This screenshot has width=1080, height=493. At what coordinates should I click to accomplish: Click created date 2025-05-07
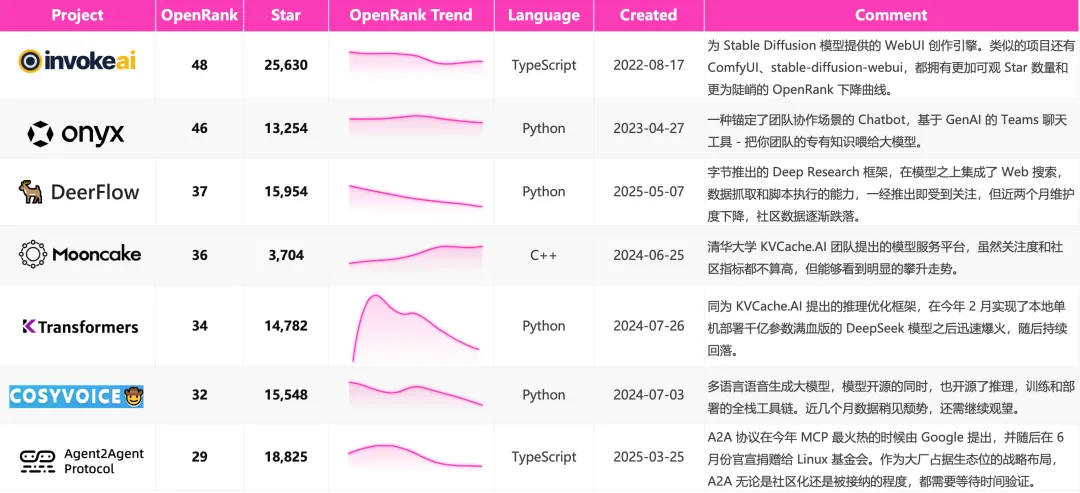[x=649, y=192]
